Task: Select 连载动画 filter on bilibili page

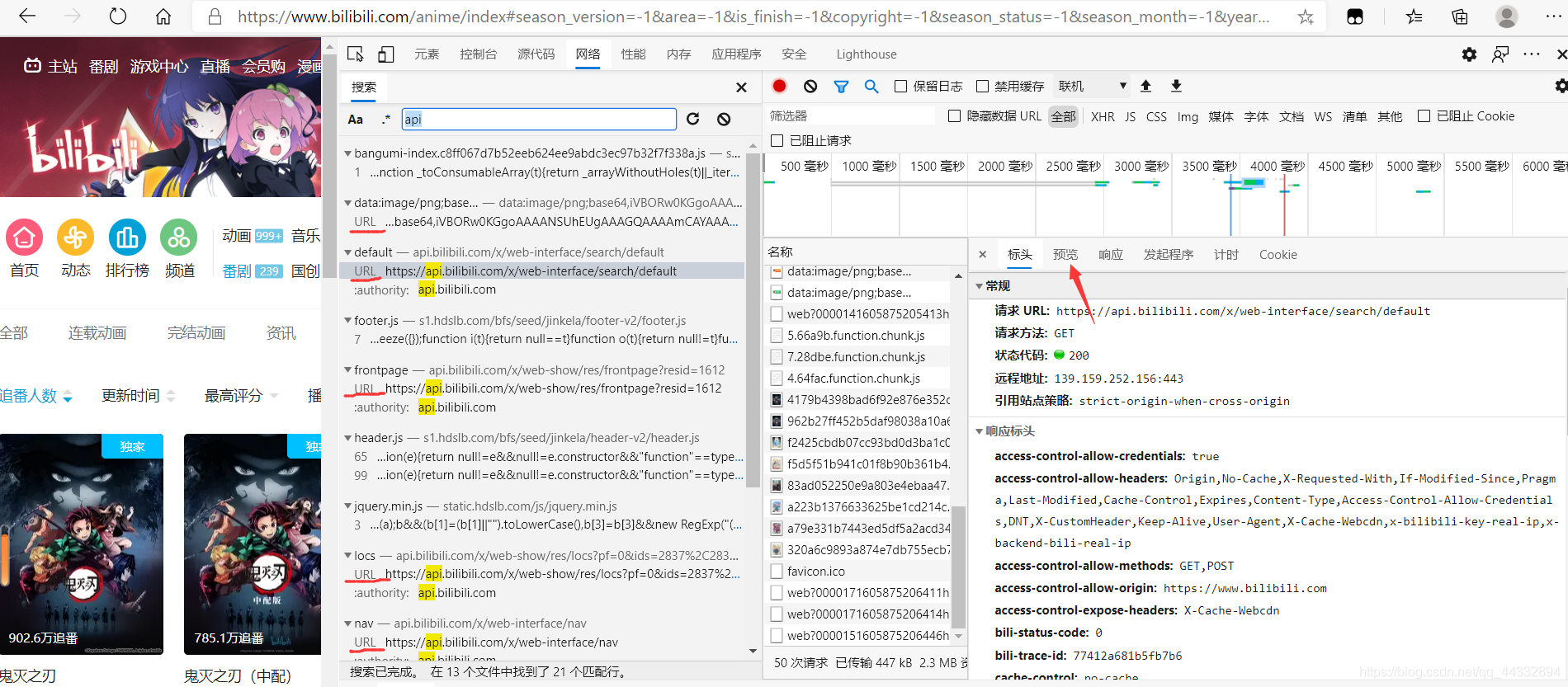Action: pyautogui.click(x=97, y=333)
